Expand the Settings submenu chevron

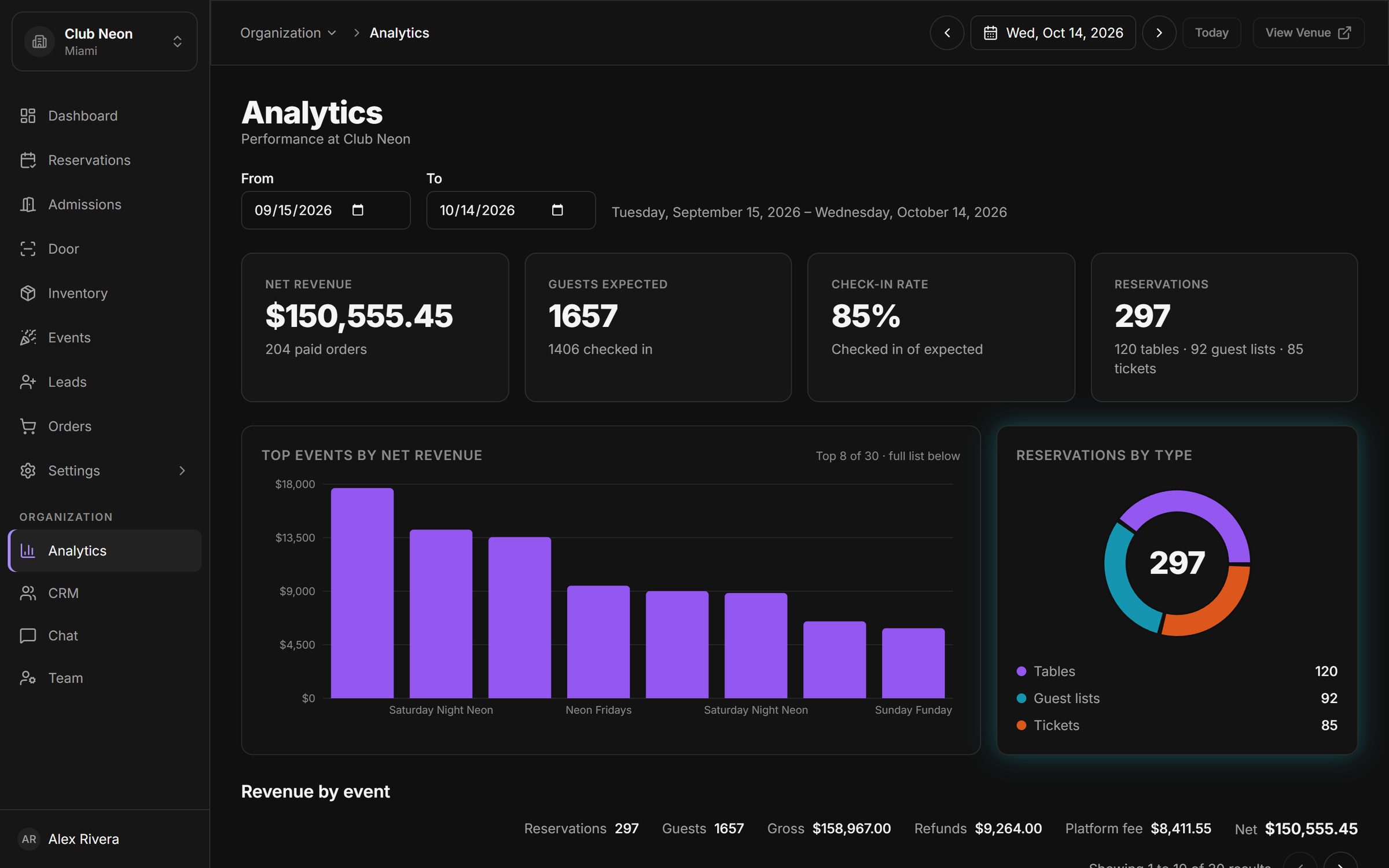182,470
